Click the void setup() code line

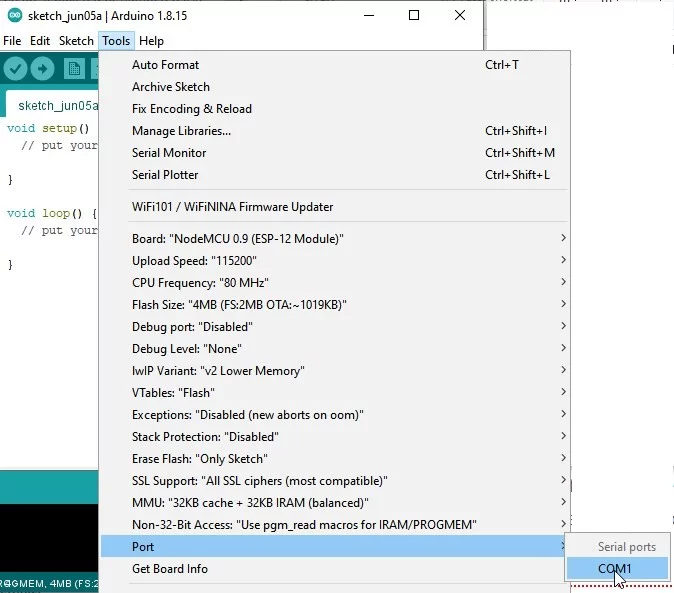pyautogui.click(x=48, y=128)
